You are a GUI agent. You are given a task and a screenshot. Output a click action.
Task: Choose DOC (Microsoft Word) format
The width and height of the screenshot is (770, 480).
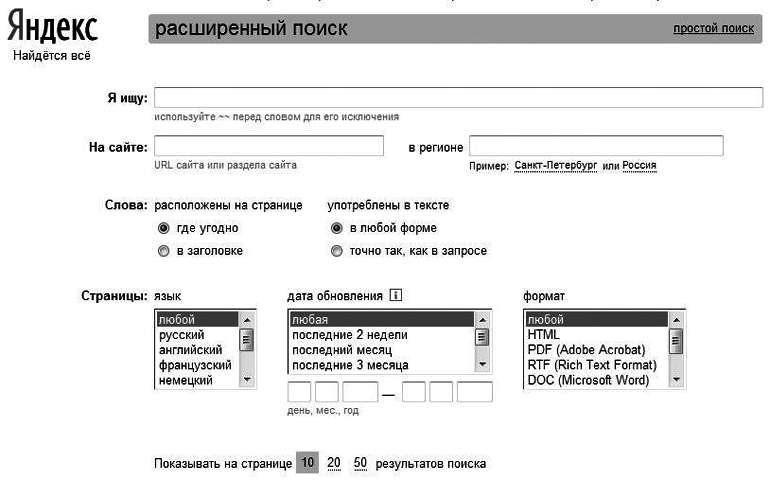597,380
